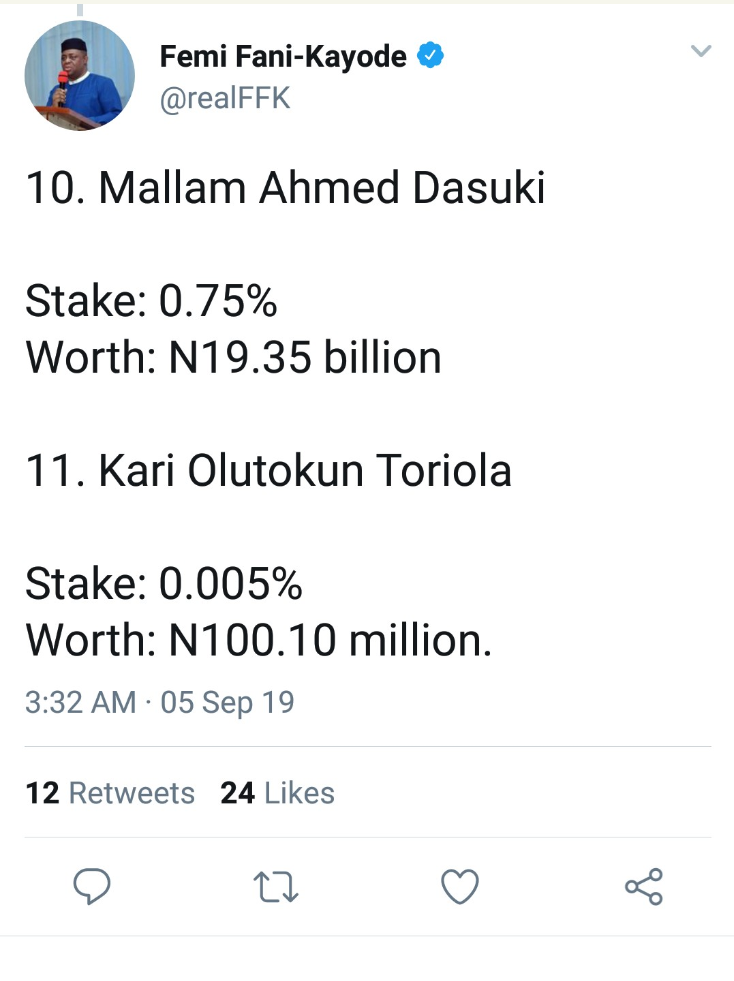Viewport: 734px width, 981px height.
Task: Tap the share icon below the tweet
Action: pyautogui.click(x=643, y=886)
